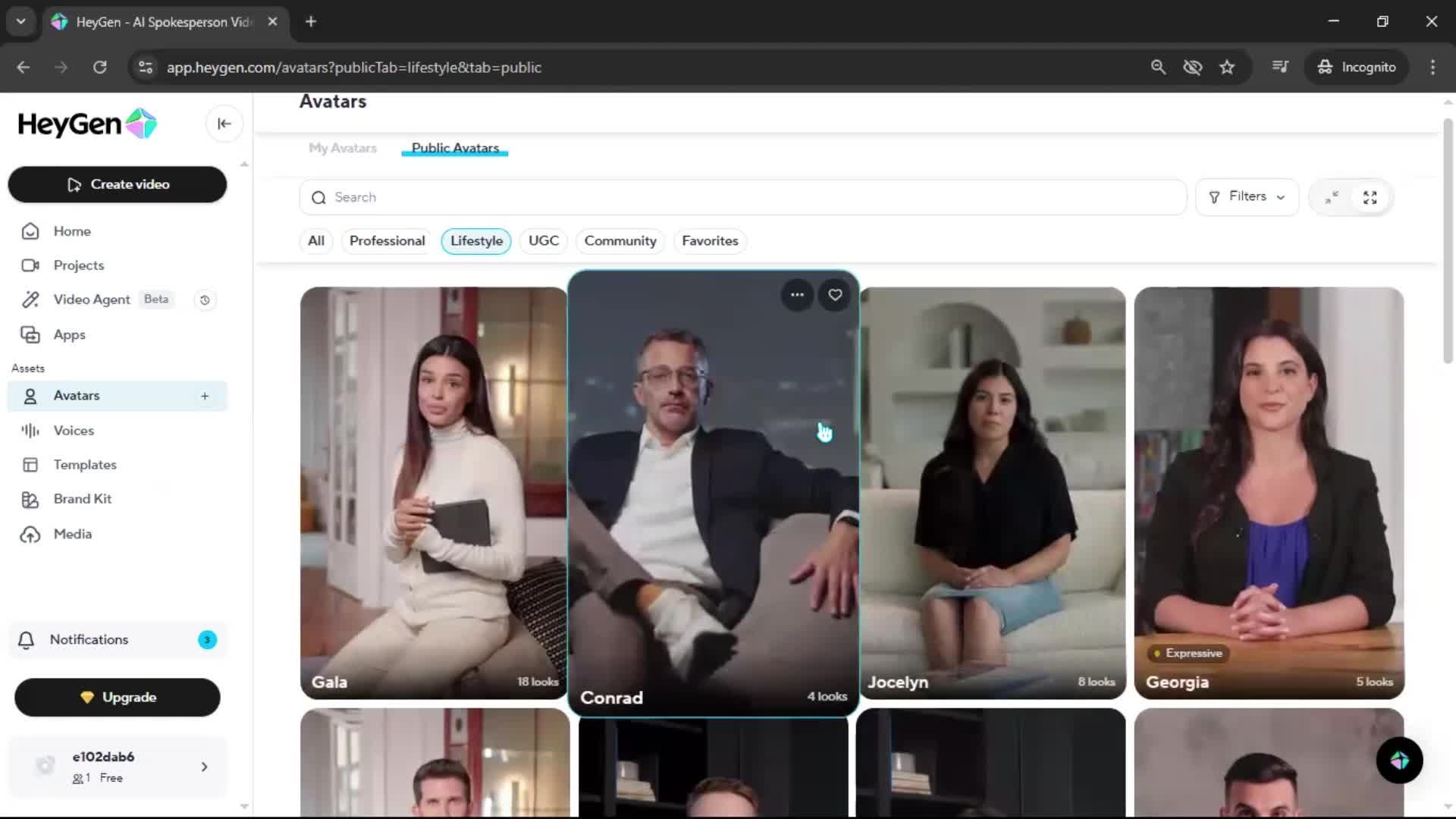Open Conrad's three-dot options menu
Image resolution: width=1456 pixels, height=819 pixels.
pos(797,295)
